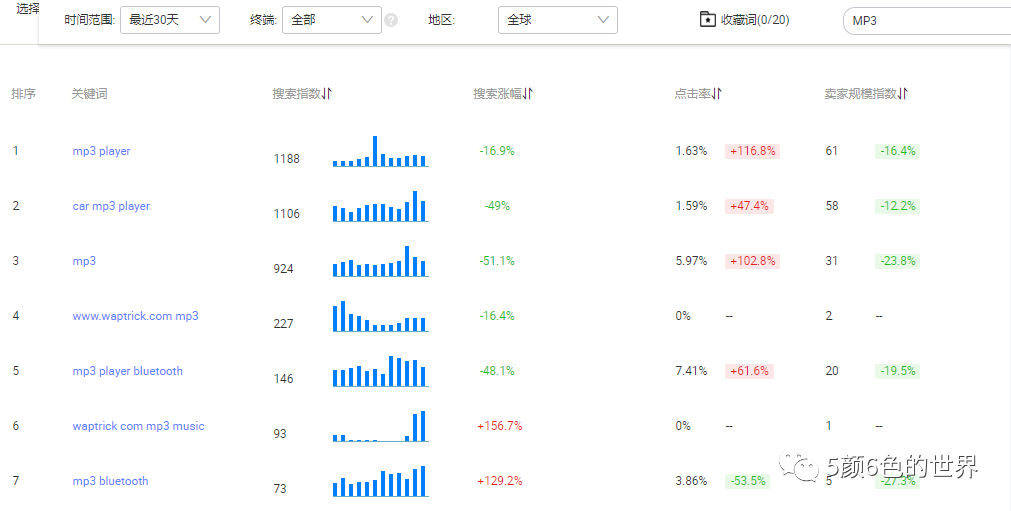Click the search growth value +129.2%
1011x511 pixels.
pyautogui.click(x=500, y=481)
